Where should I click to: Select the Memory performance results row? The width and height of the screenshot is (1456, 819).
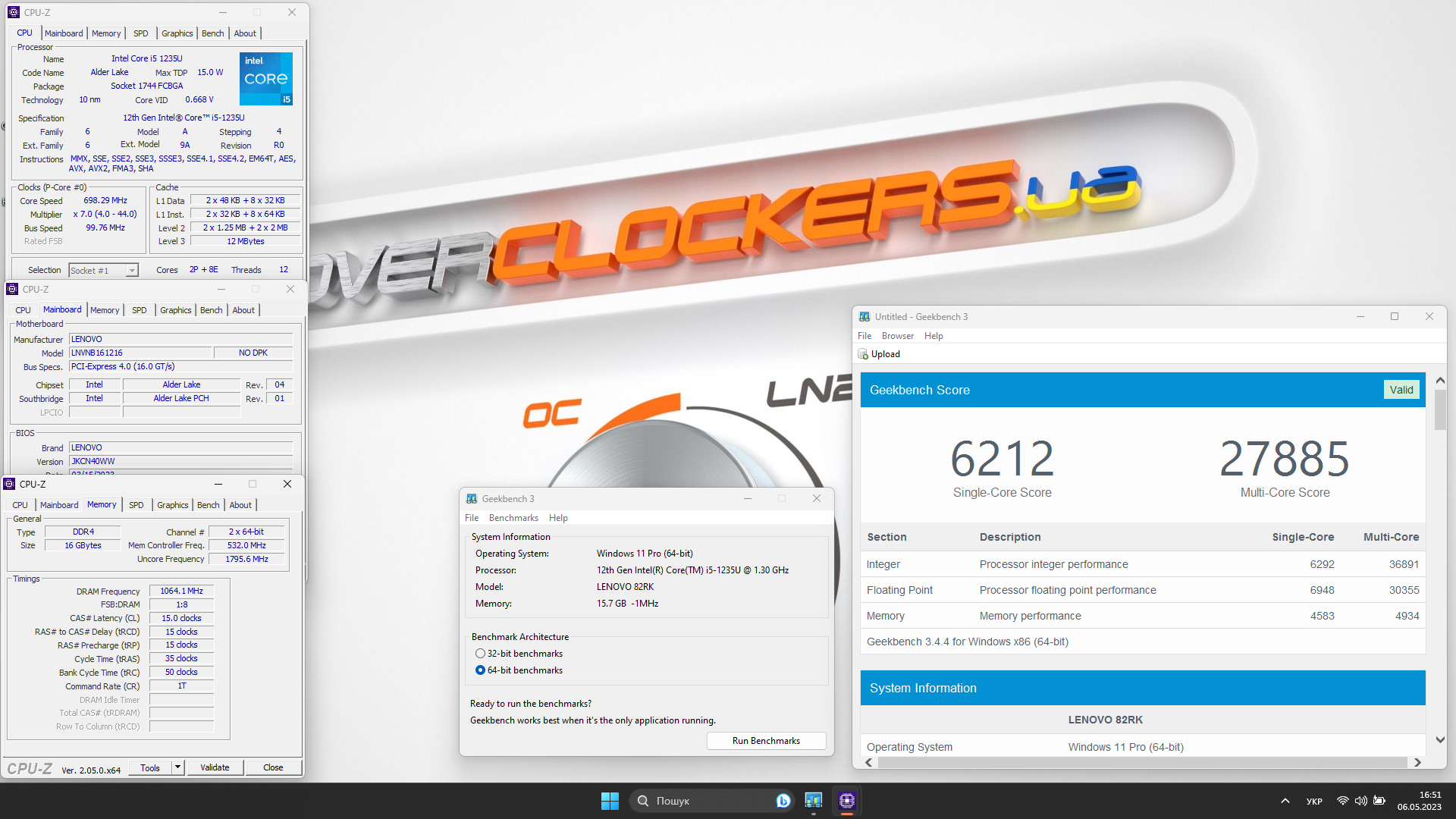pos(1143,616)
